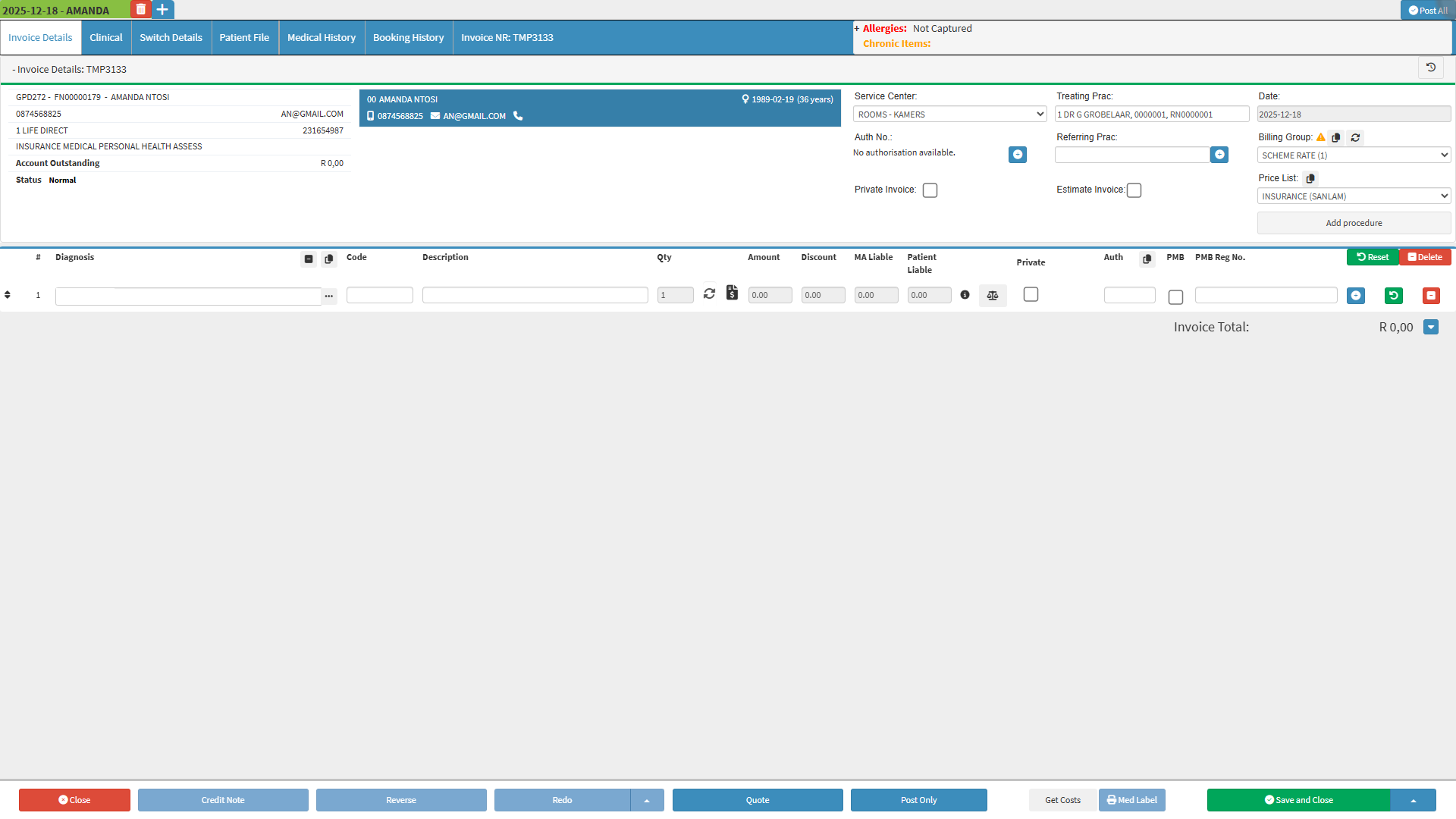Open the Service Center dropdown
Screen dimensions: 1456x819
949,115
